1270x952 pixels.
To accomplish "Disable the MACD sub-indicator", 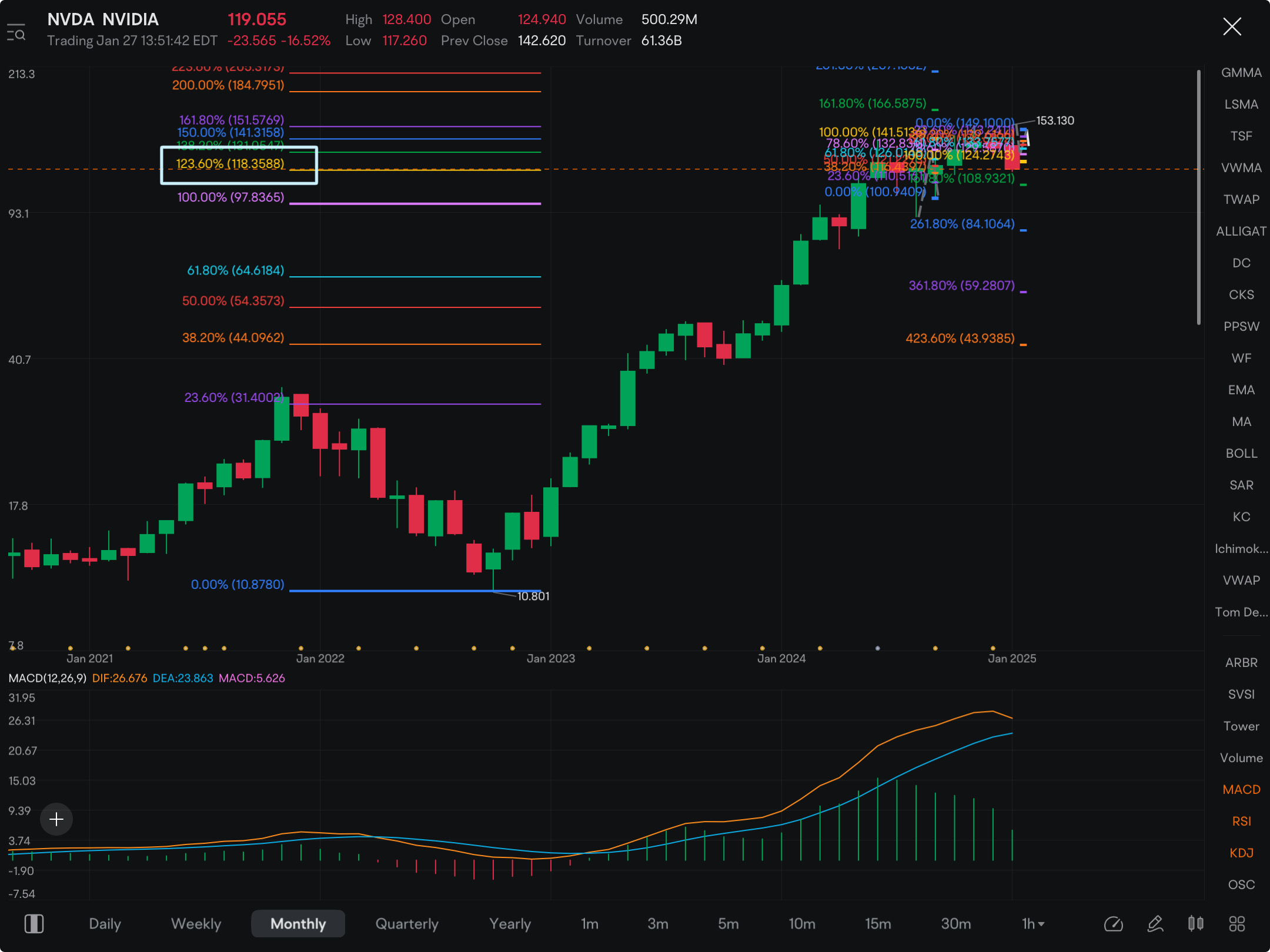I will [x=1241, y=790].
